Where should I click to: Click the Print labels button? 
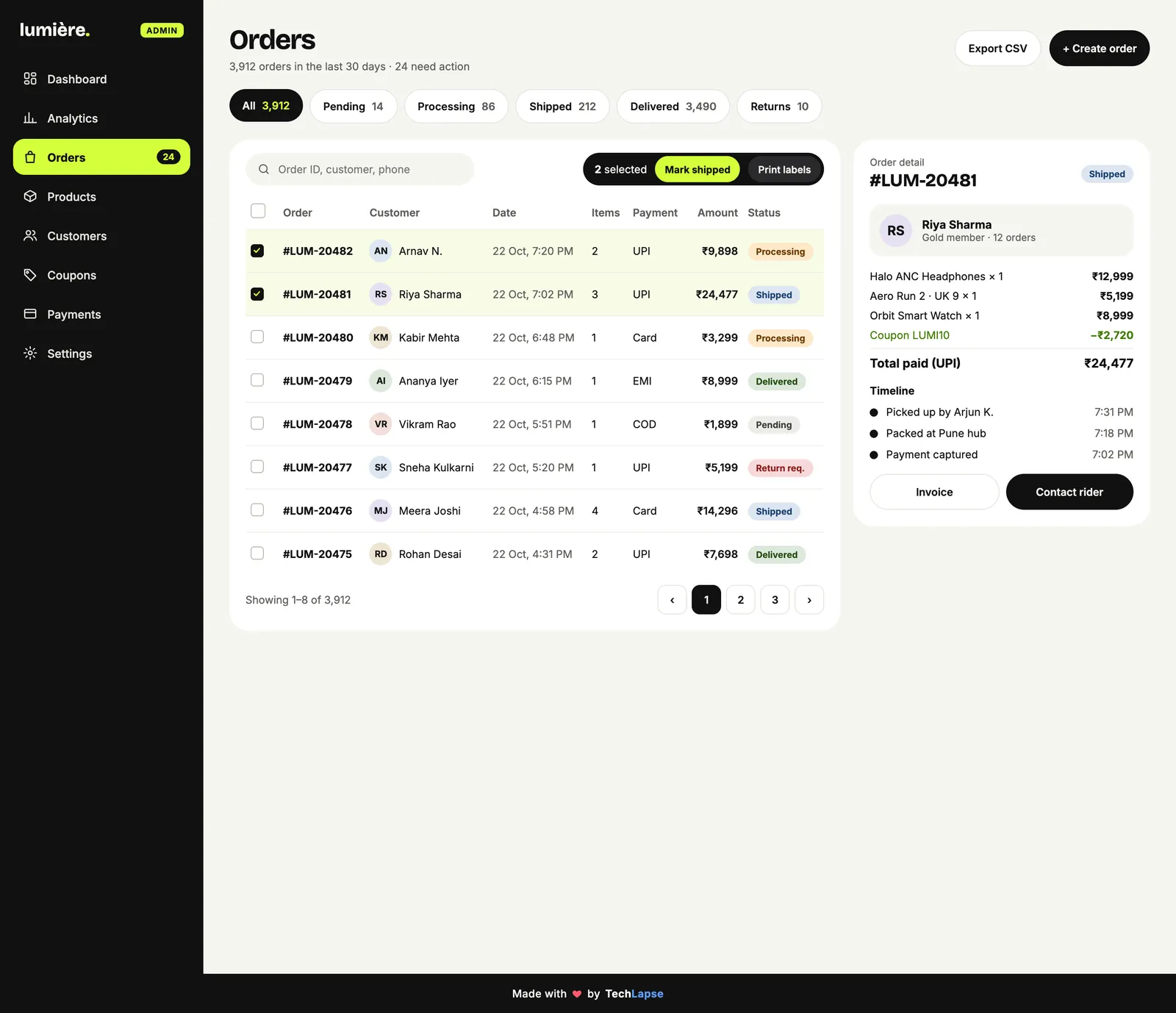[x=784, y=169]
